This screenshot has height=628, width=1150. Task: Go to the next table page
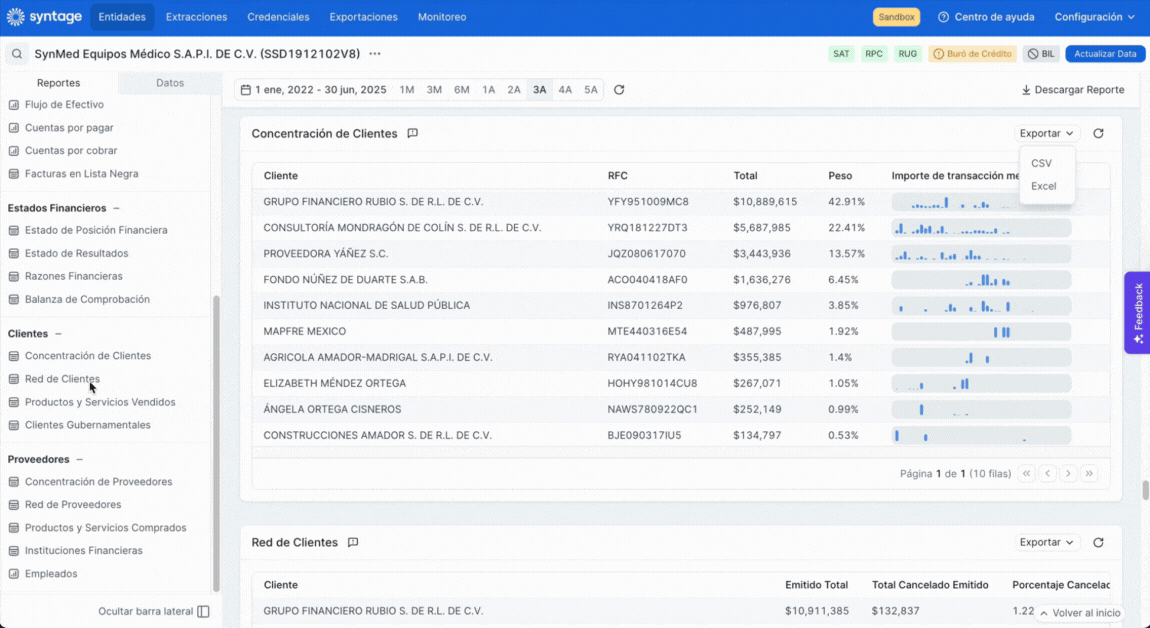click(1069, 473)
